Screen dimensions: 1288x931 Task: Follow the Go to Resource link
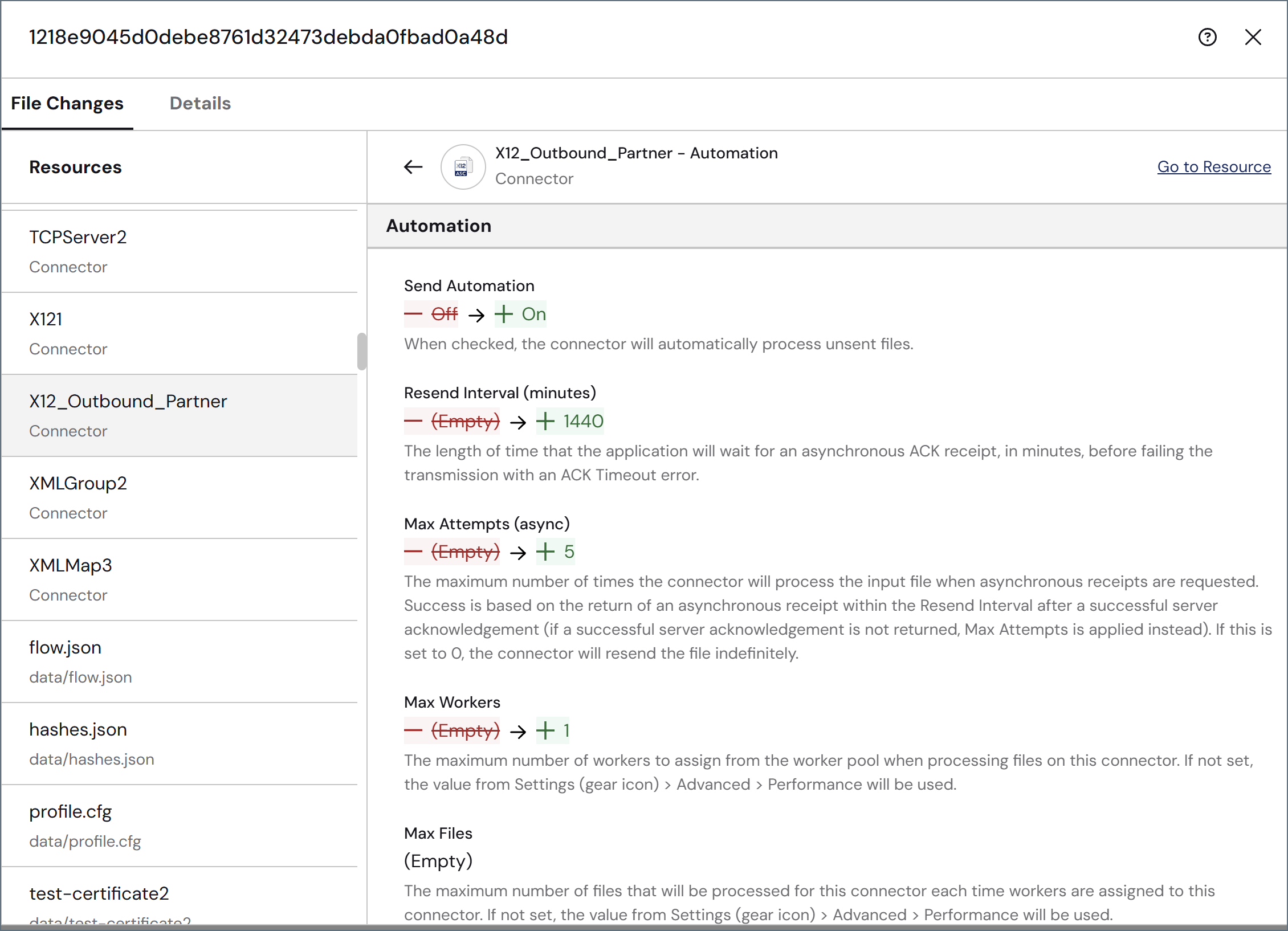[1214, 167]
